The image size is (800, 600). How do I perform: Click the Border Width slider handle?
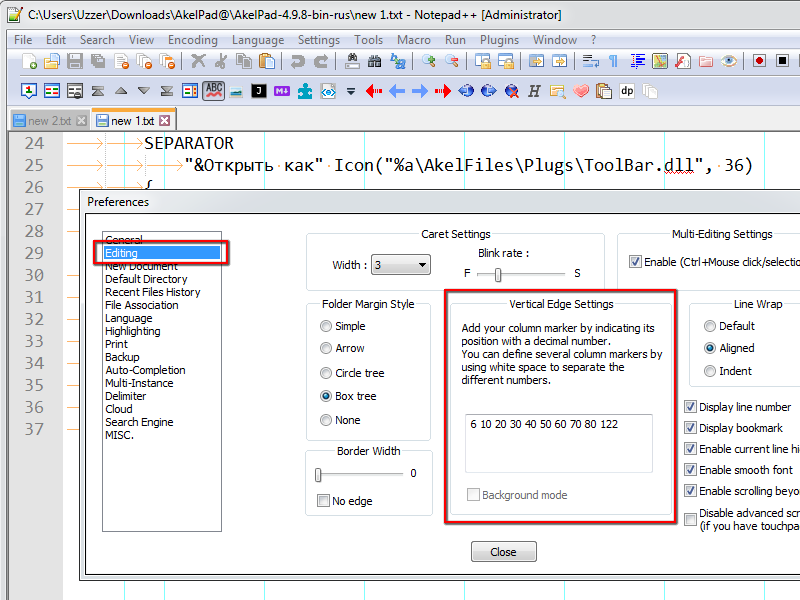tap(318, 475)
